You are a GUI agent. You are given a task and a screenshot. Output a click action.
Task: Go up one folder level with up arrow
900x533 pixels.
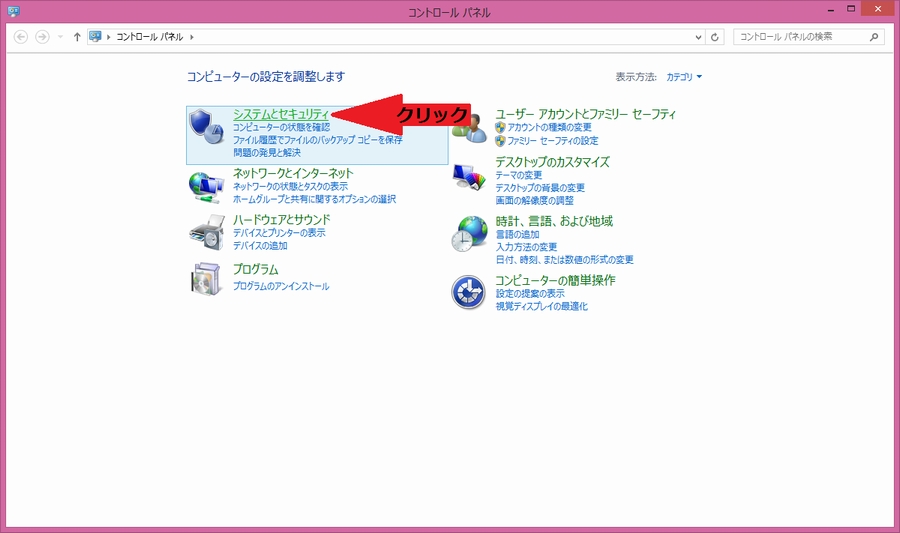click(77, 37)
